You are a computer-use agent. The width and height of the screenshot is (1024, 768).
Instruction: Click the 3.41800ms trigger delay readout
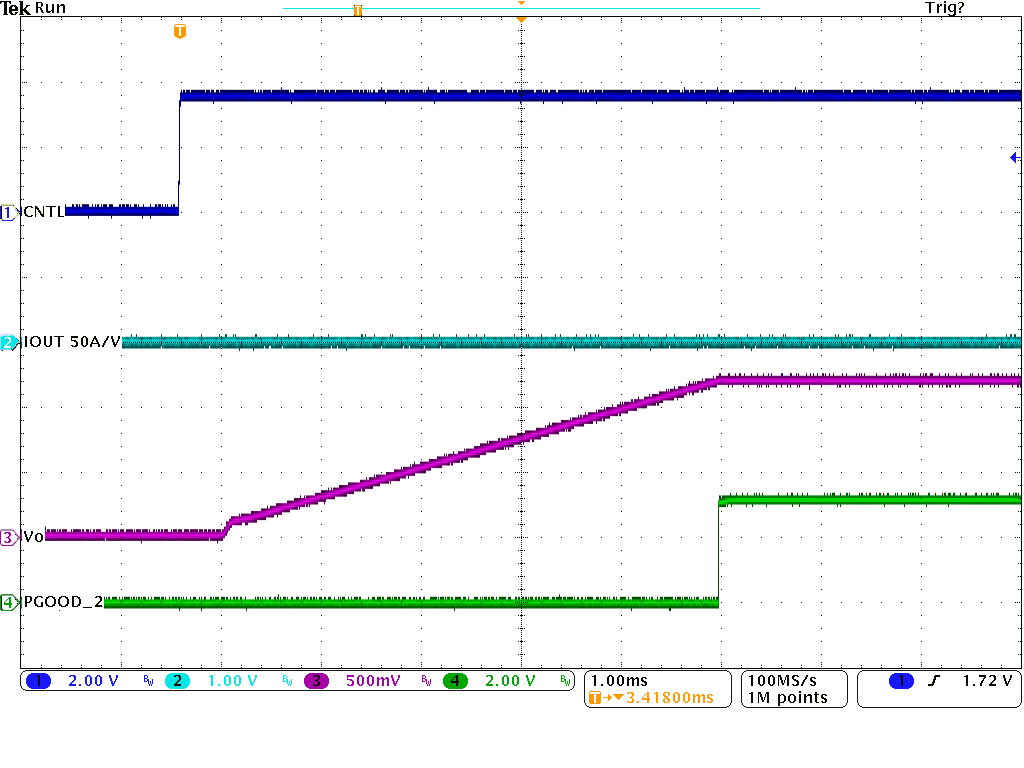668,698
